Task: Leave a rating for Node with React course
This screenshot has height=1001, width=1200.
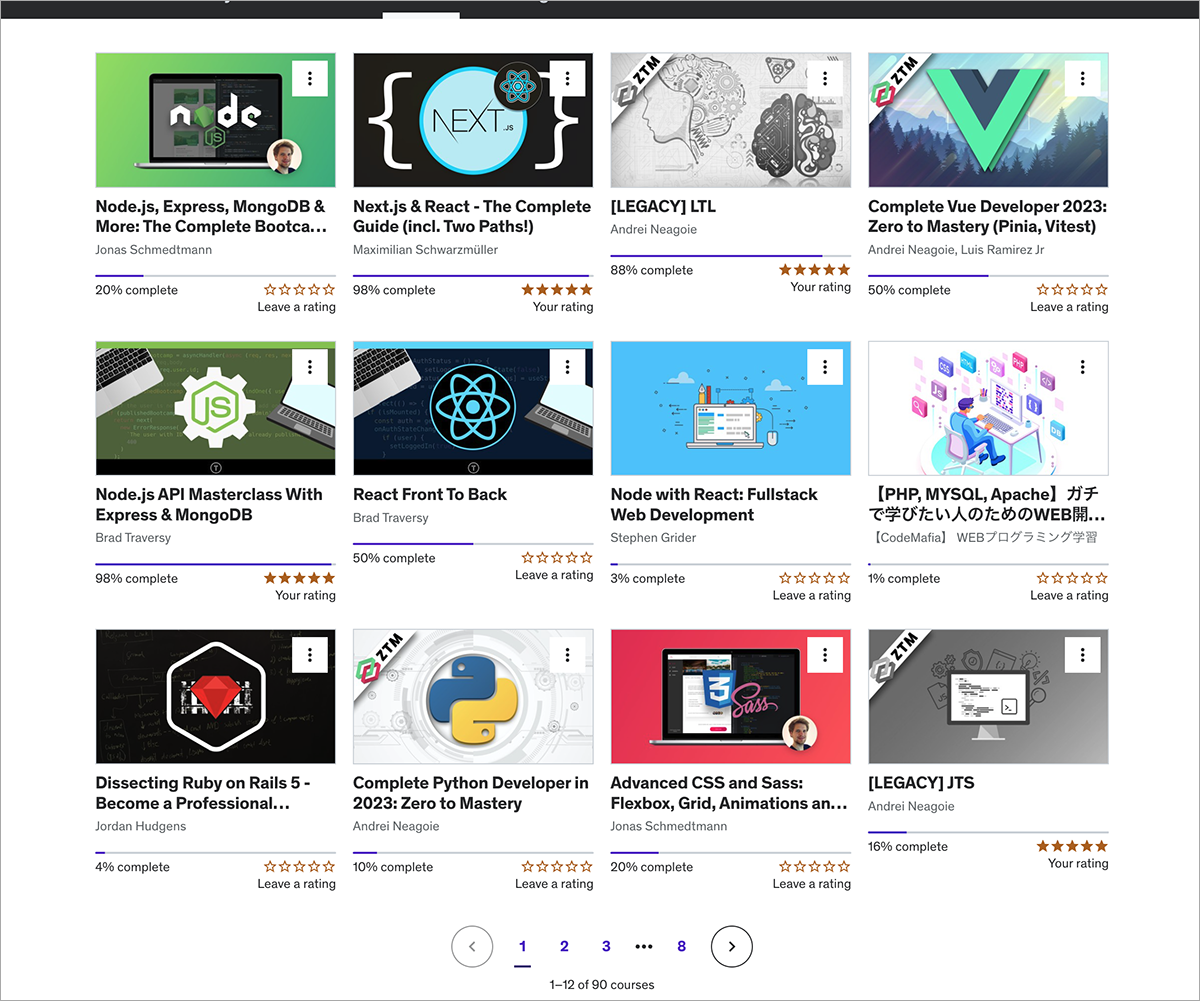Action: coord(813,578)
